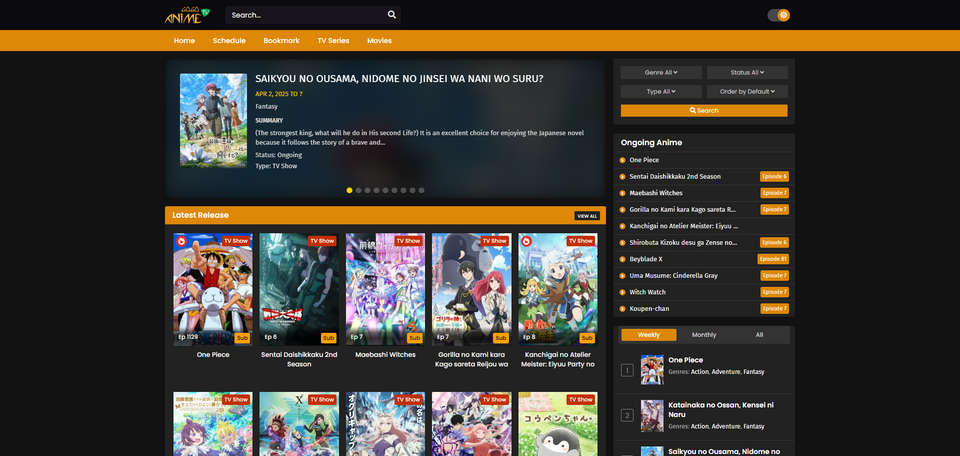960x456 pixels.
Task: Click the bullet icon beside Witch Watch
Action: coord(623,293)
